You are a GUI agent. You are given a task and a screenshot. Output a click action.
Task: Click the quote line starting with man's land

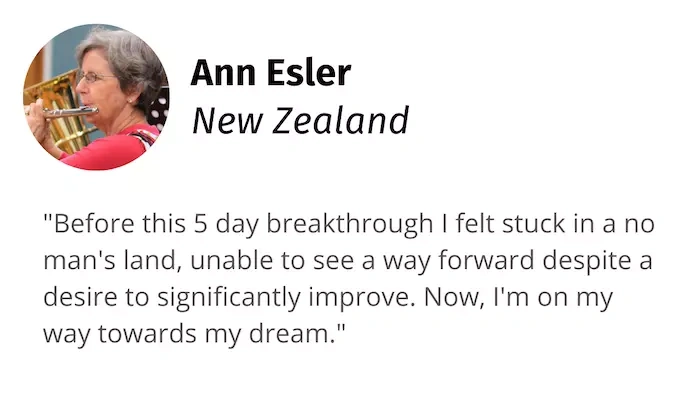pos(348,261)
